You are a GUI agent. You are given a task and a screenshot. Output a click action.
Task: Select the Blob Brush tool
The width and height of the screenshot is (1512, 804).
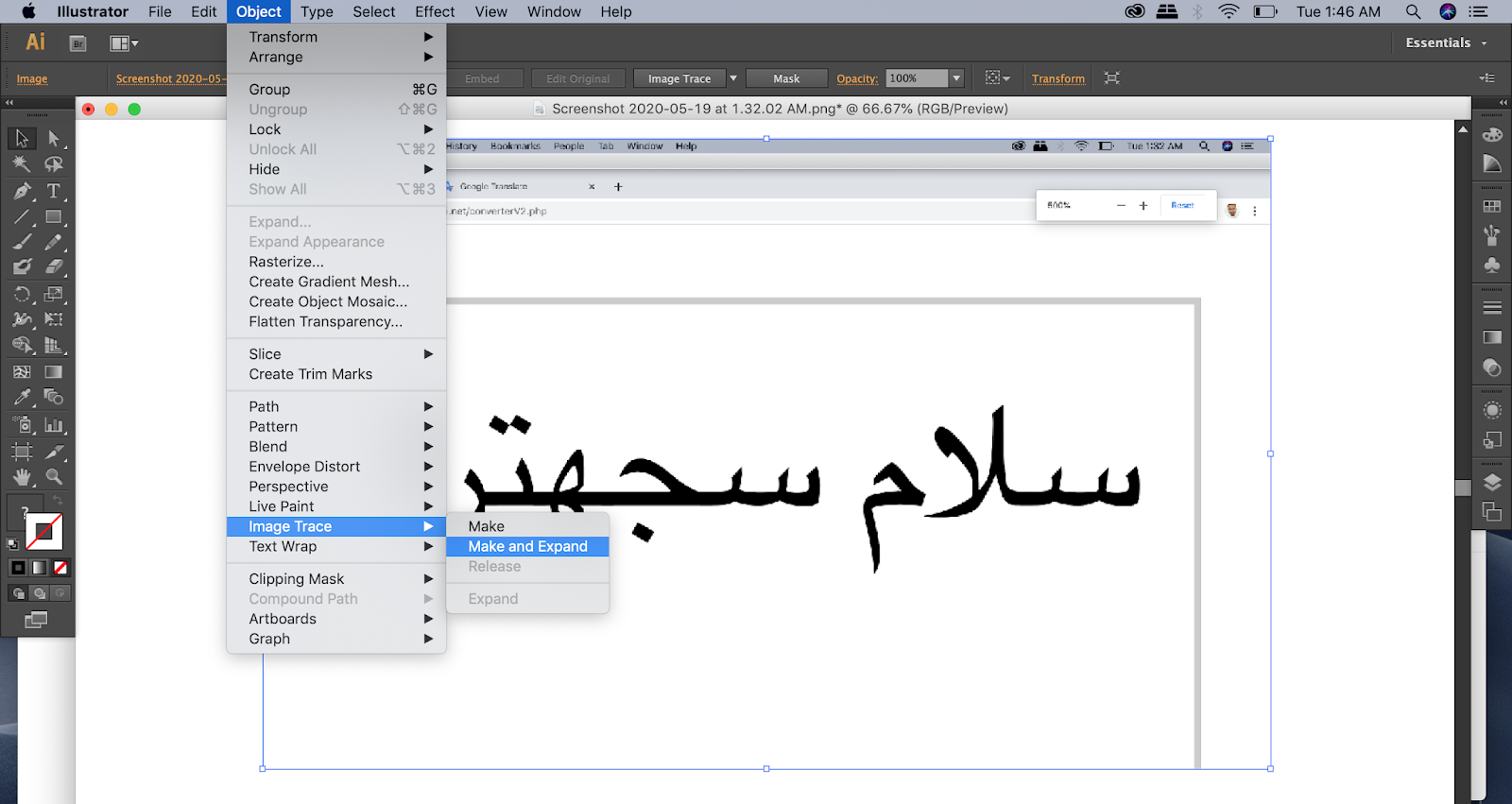22,267
